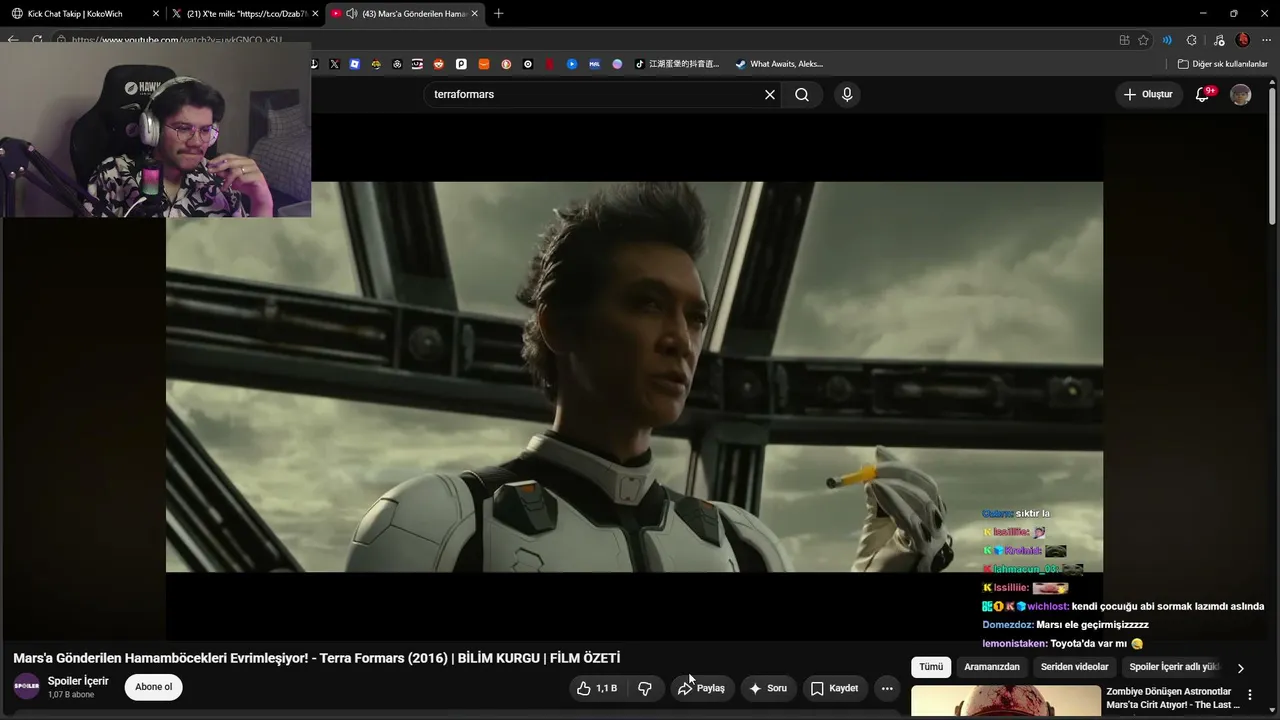Click the '1,07 B abone' subscriber count
The height and width of the screenshot is (720, 1280).
pyautogui.click(x=71, y=695)
